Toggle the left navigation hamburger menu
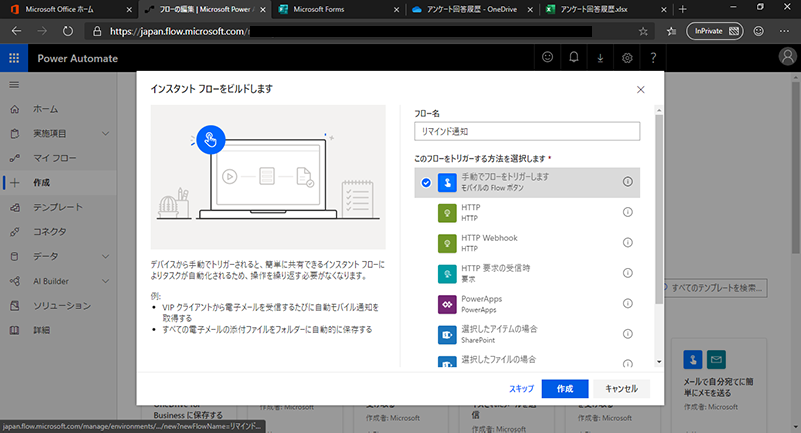Viewport: 801px width, 433px height. tap(14, 85)
